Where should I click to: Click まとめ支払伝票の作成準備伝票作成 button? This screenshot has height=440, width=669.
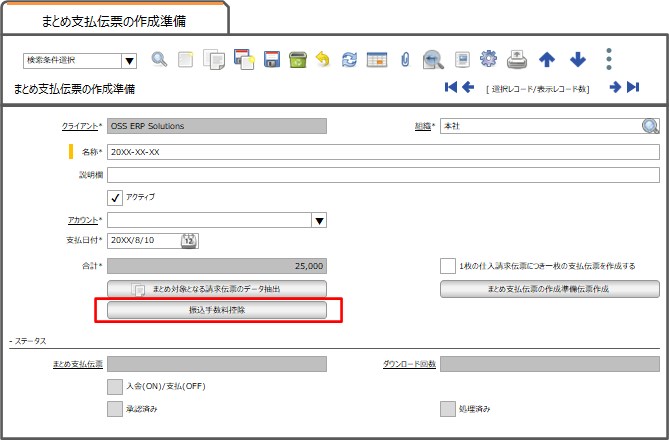[550, 289]
